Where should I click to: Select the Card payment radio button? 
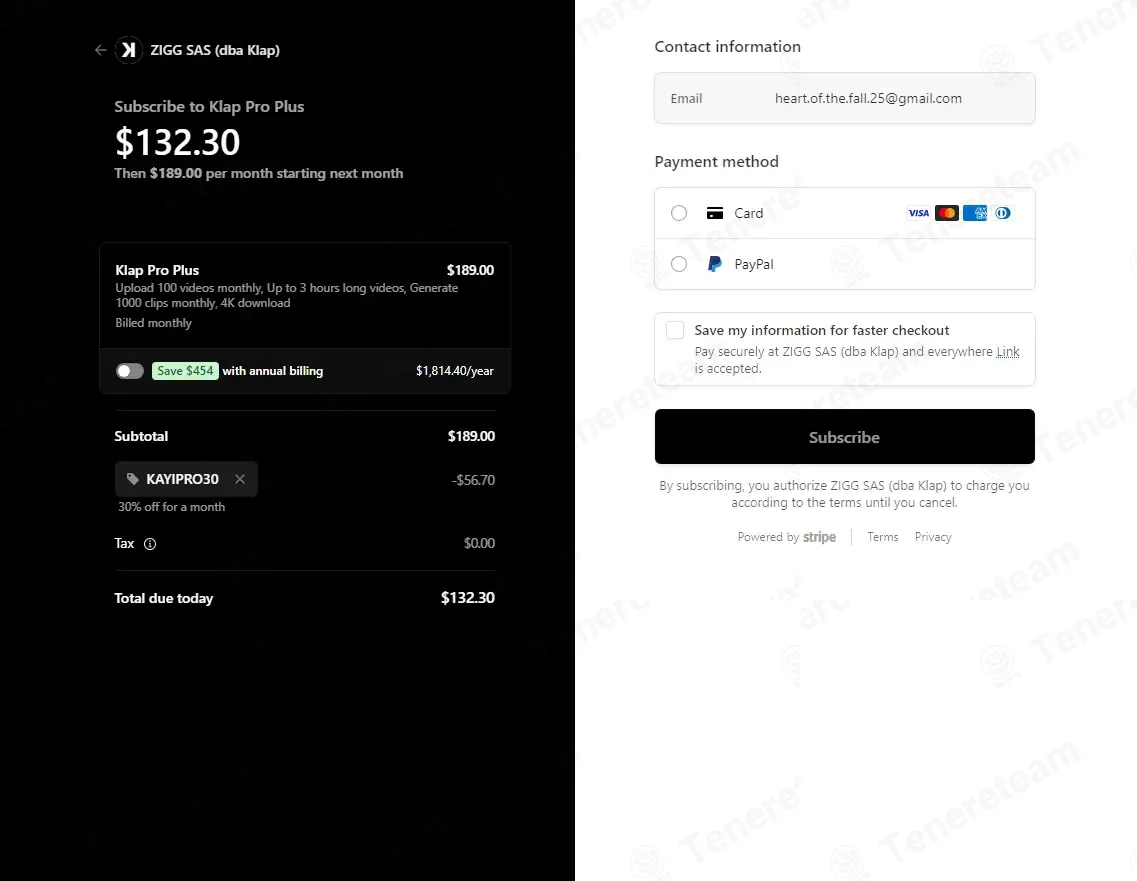[x=679, y=213]
